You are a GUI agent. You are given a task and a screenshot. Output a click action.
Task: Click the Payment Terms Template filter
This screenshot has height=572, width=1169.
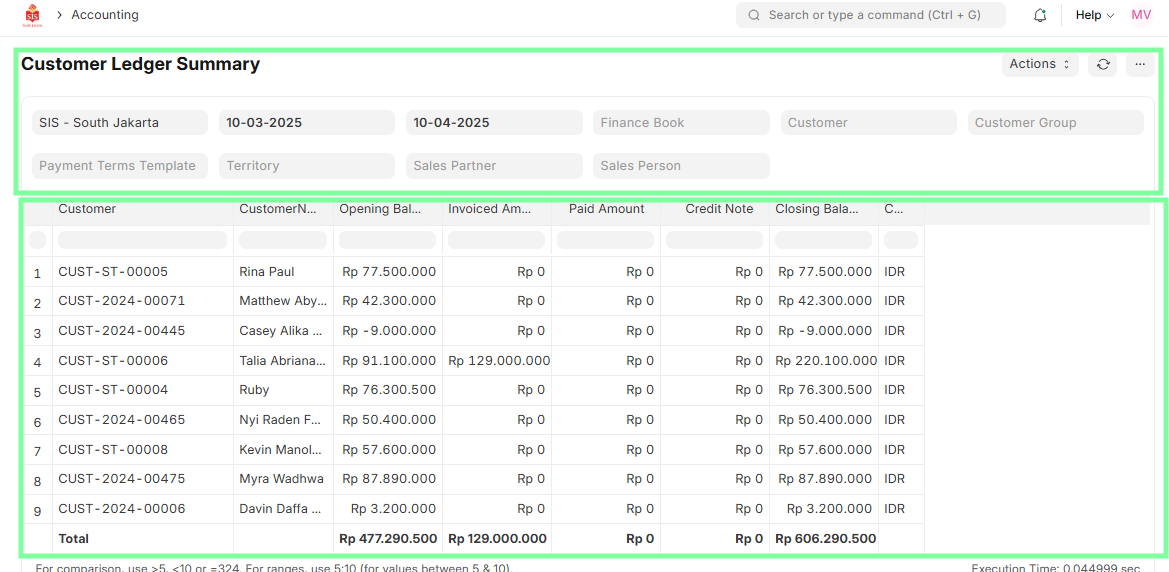[x=119, y=166]
